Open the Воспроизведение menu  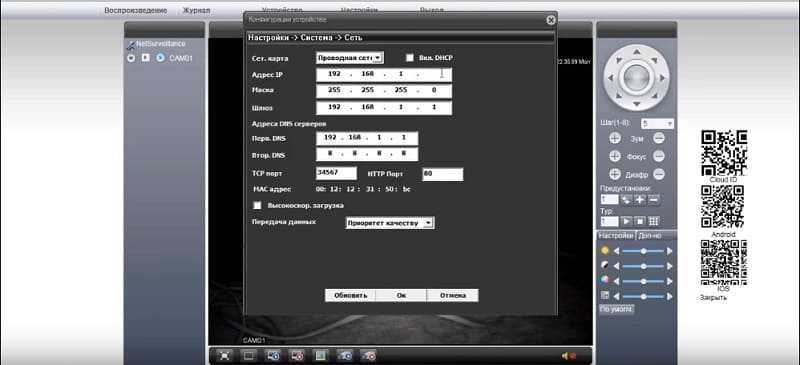click(135, 10)
